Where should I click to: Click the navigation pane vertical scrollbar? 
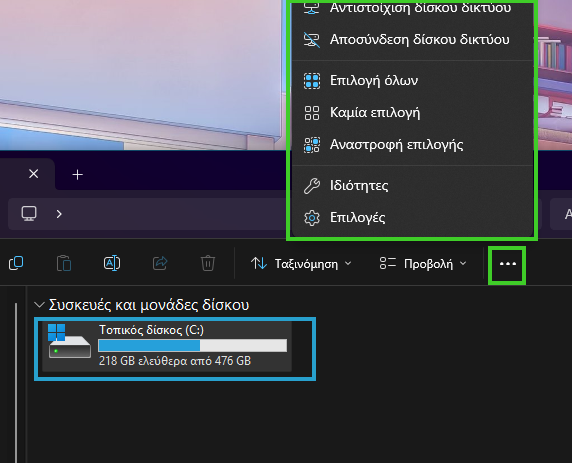coord(16,382)
